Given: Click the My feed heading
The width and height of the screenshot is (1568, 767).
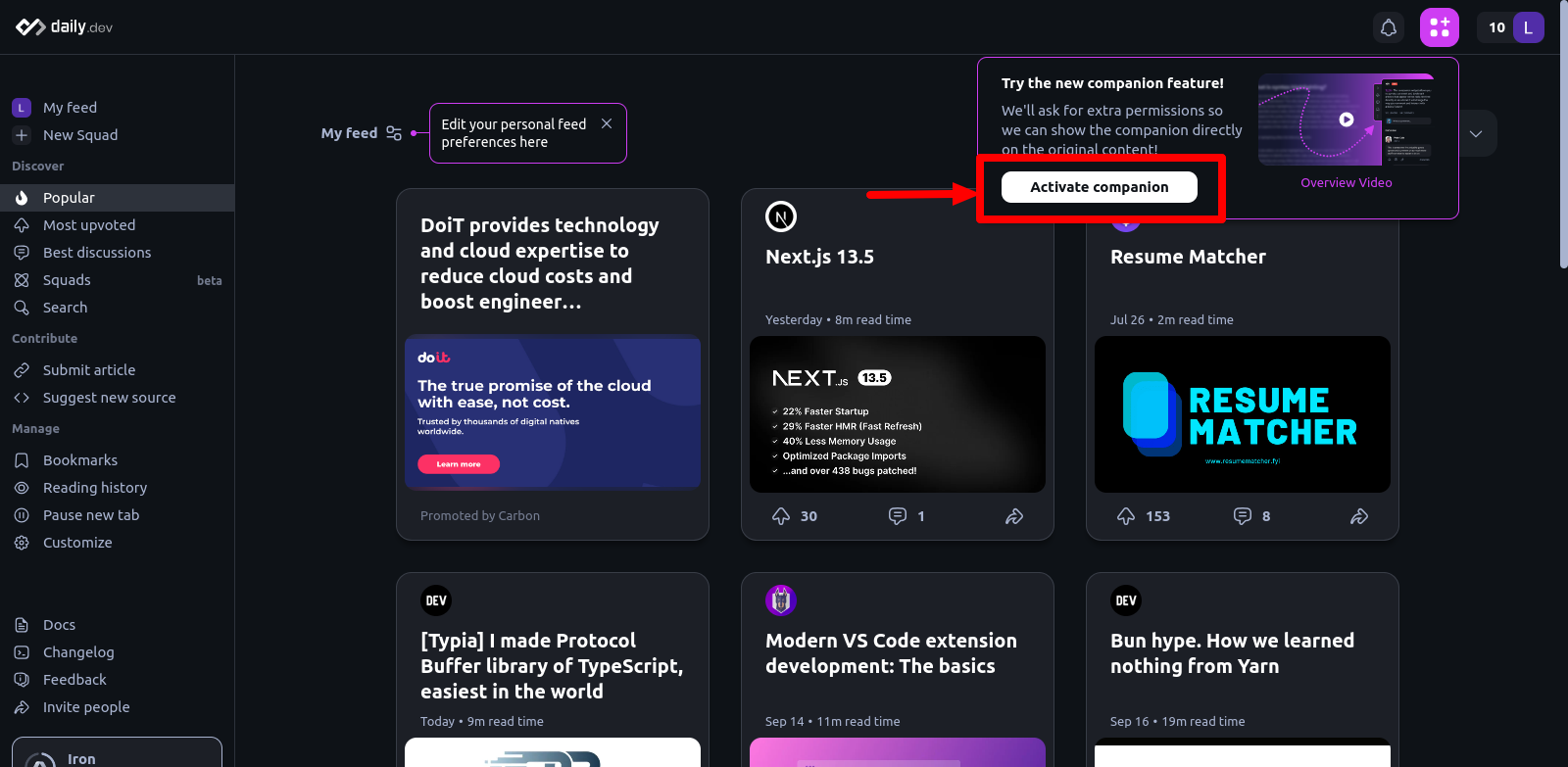Looking at the screenshot, I should click(x=349, y=133).
